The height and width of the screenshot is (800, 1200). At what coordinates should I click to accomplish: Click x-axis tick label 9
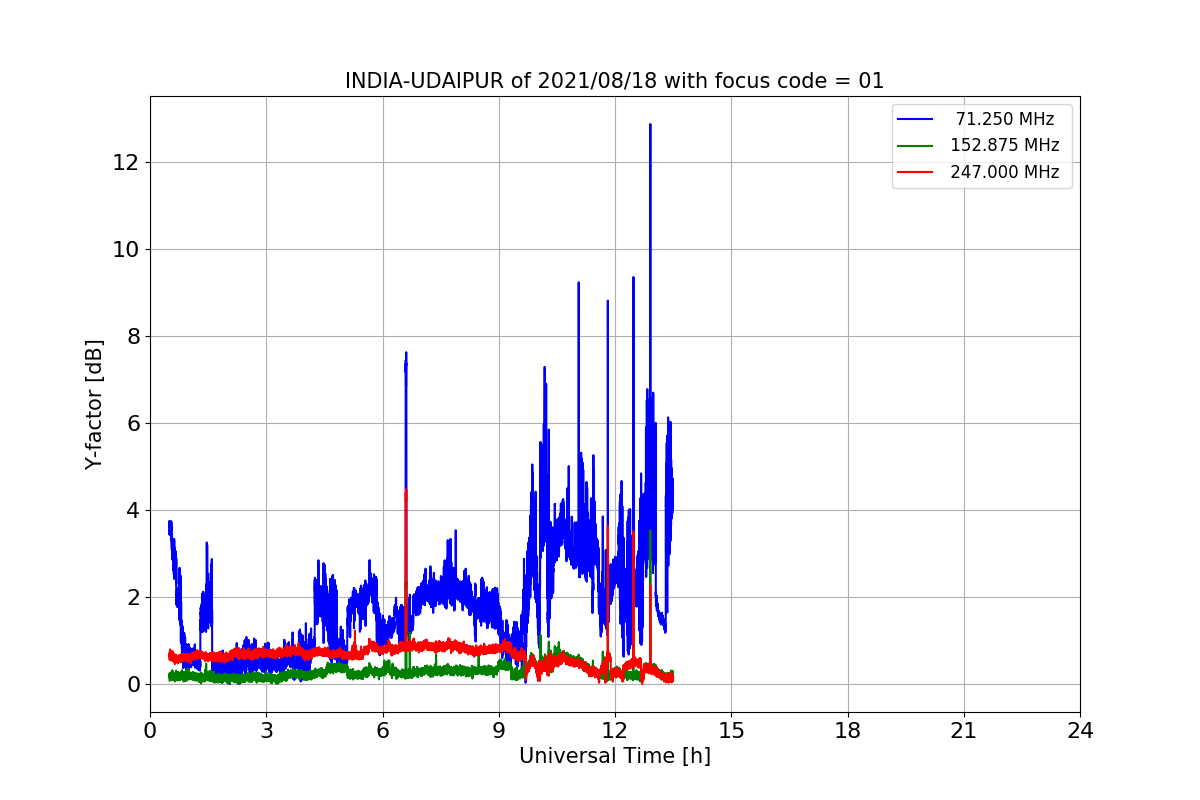tap(499, 730)
